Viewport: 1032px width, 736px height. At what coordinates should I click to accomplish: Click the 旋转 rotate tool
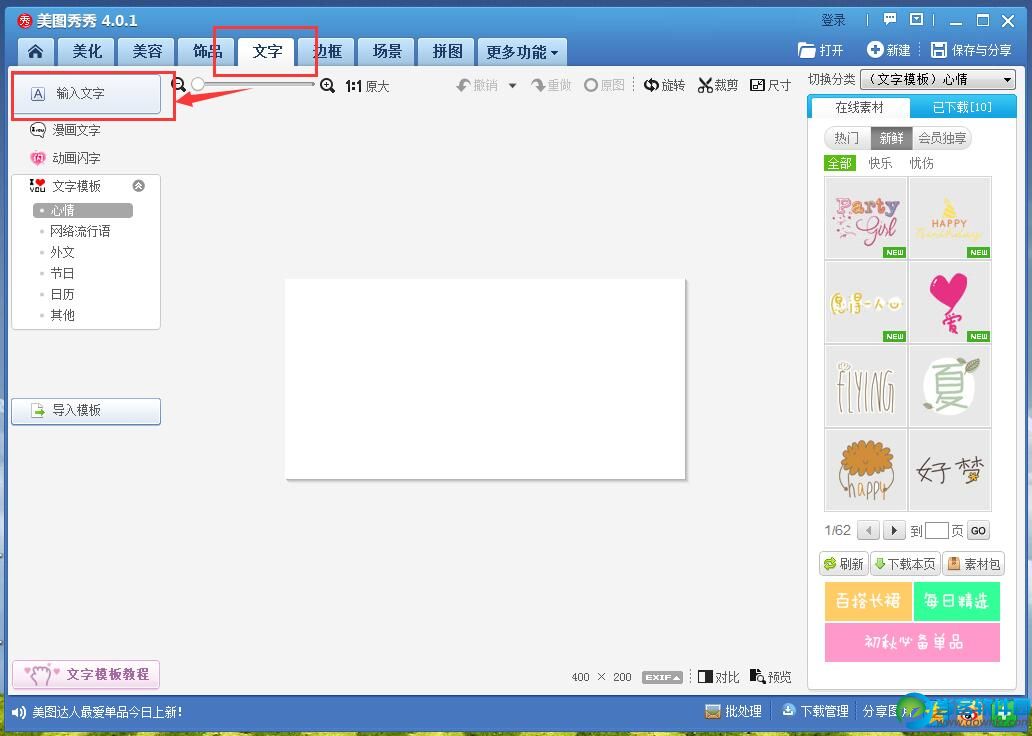(665, 86)
